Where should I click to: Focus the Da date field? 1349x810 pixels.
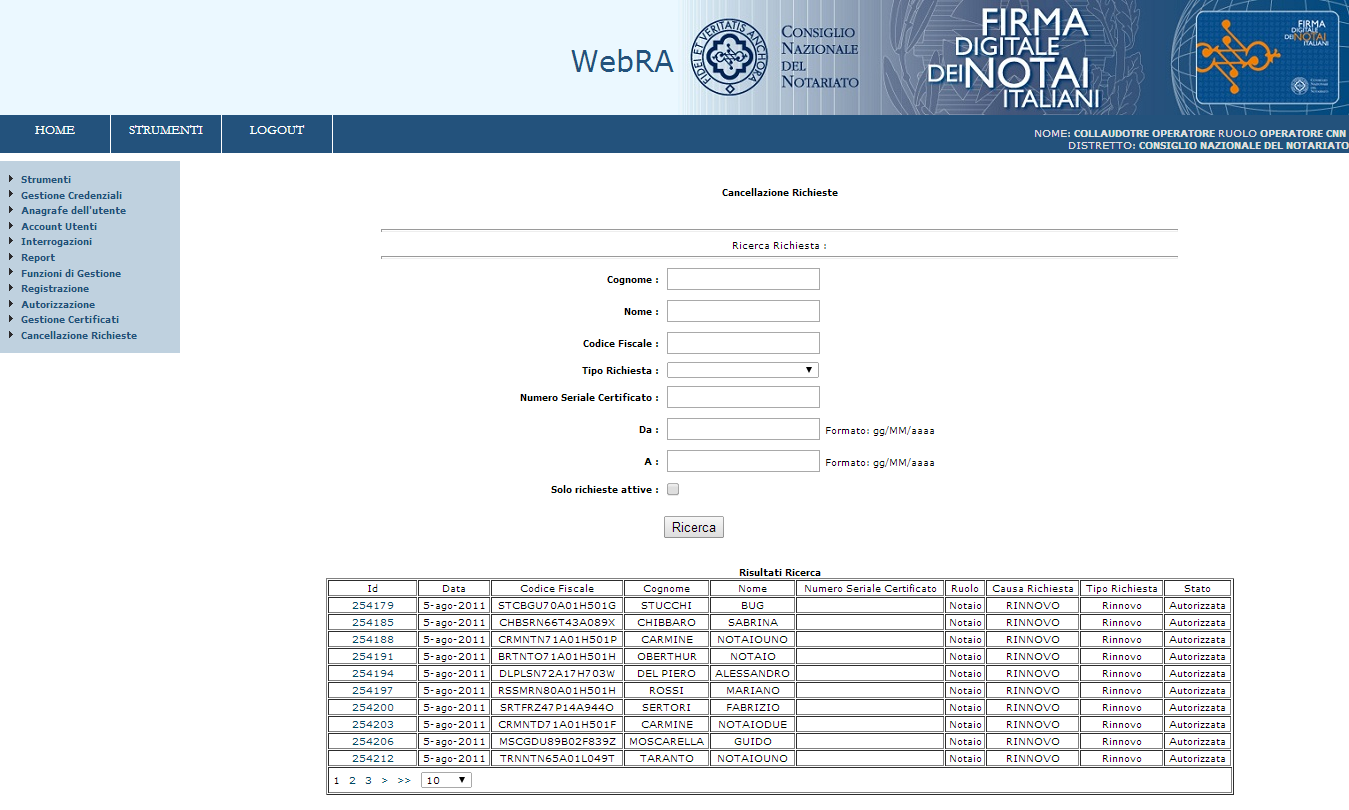click(x=743, y=429)
